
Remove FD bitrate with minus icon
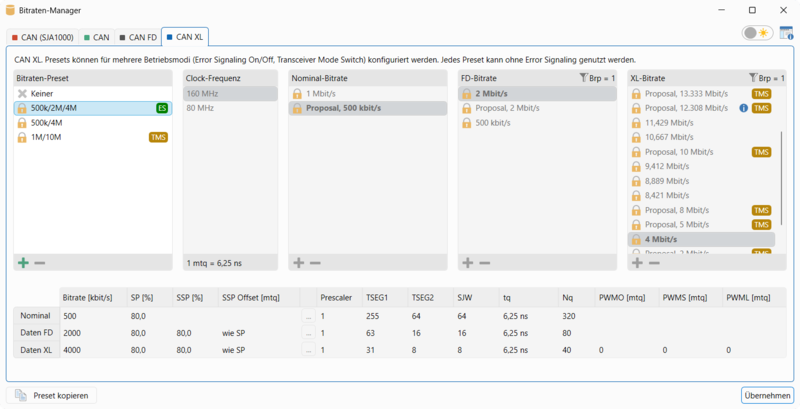[x=485, y=263]
